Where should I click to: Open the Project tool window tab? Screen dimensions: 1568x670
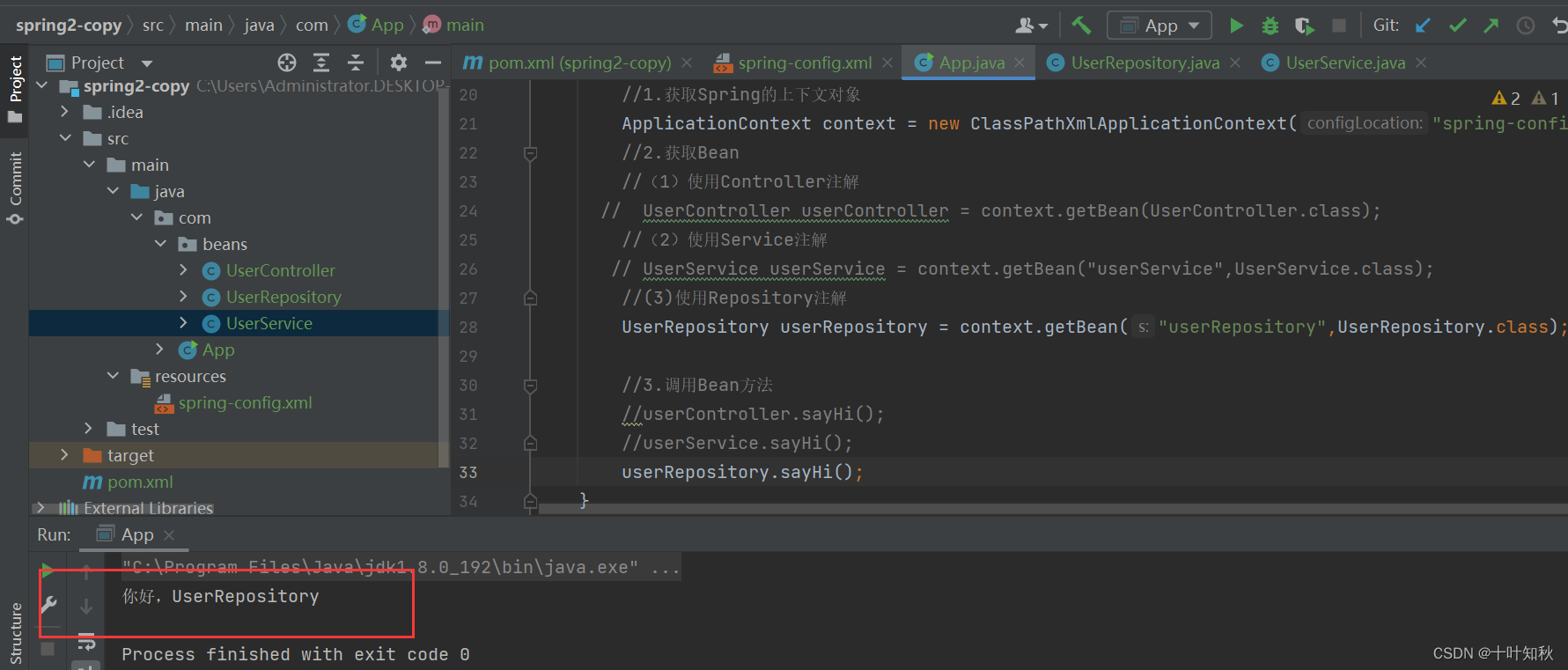[15, 89]
